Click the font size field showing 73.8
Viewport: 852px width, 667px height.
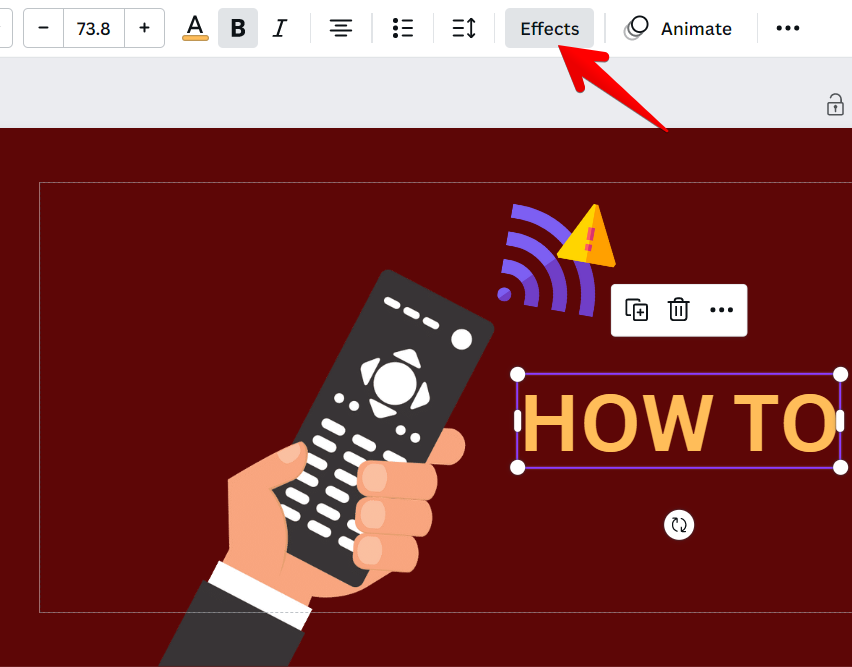pyautogui.click(x=93, y=28)
